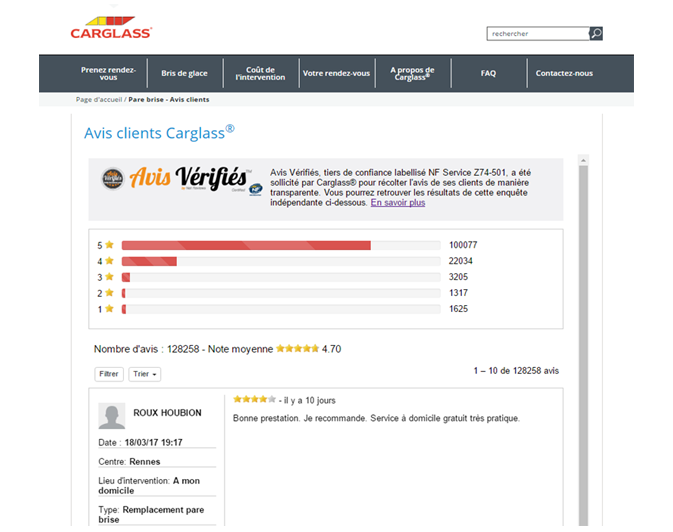Click the review date 18/03/17 19:17
The width and height of the screenshot is (673, 532).
154,442
